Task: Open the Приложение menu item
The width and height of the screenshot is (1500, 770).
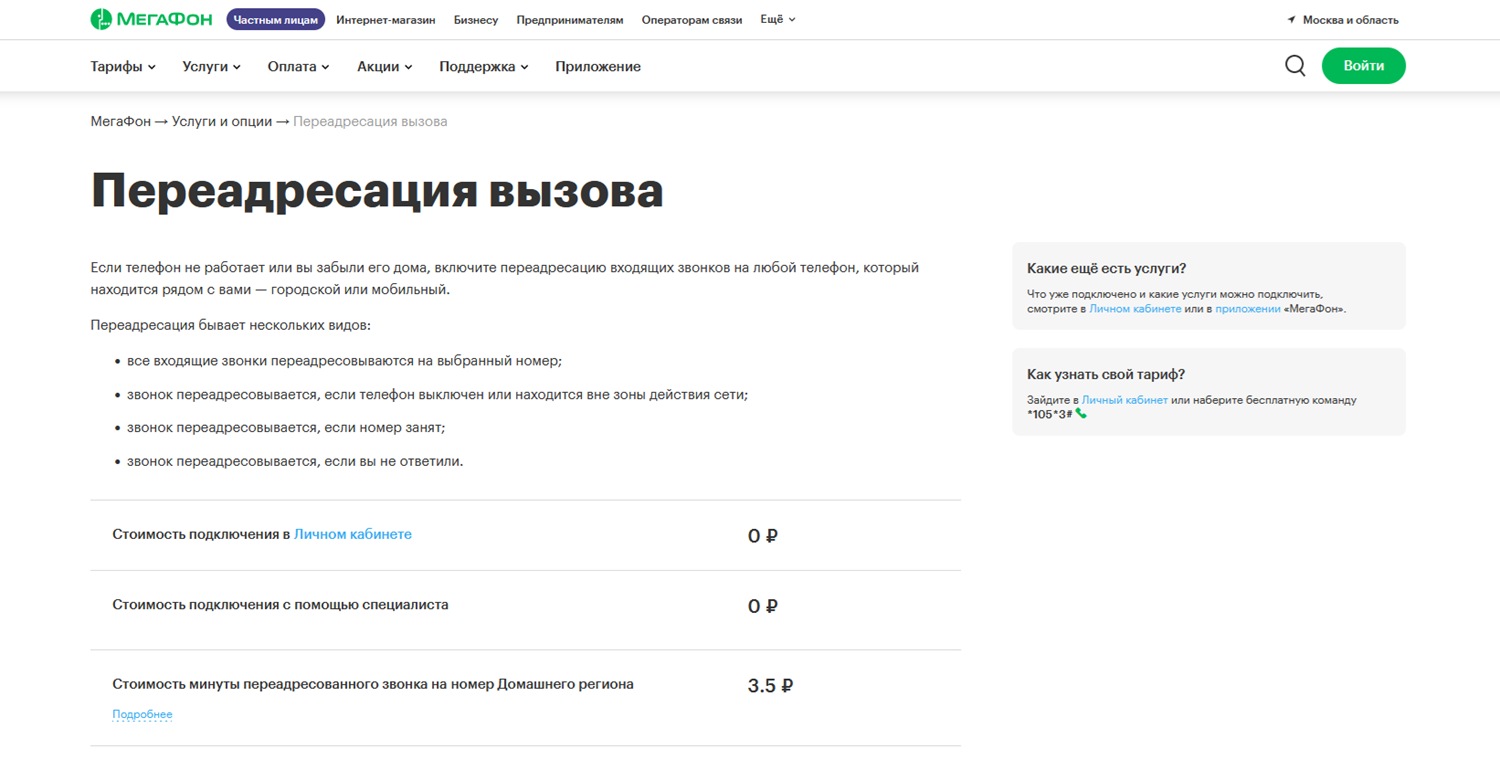Action: [598, 67]
